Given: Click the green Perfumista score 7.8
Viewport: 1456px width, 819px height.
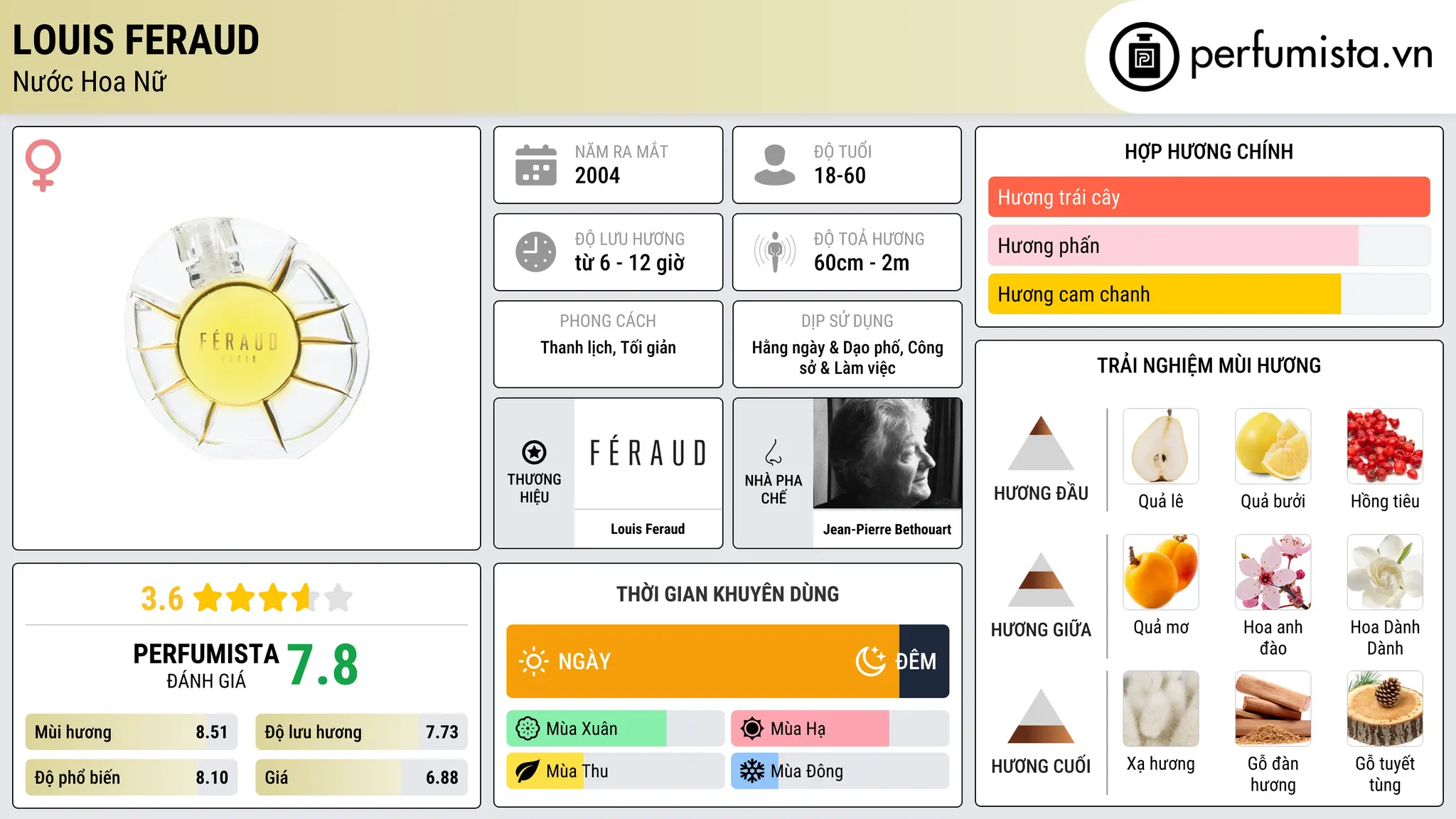Looking at the screenshot, I should (x=323, y=665).
